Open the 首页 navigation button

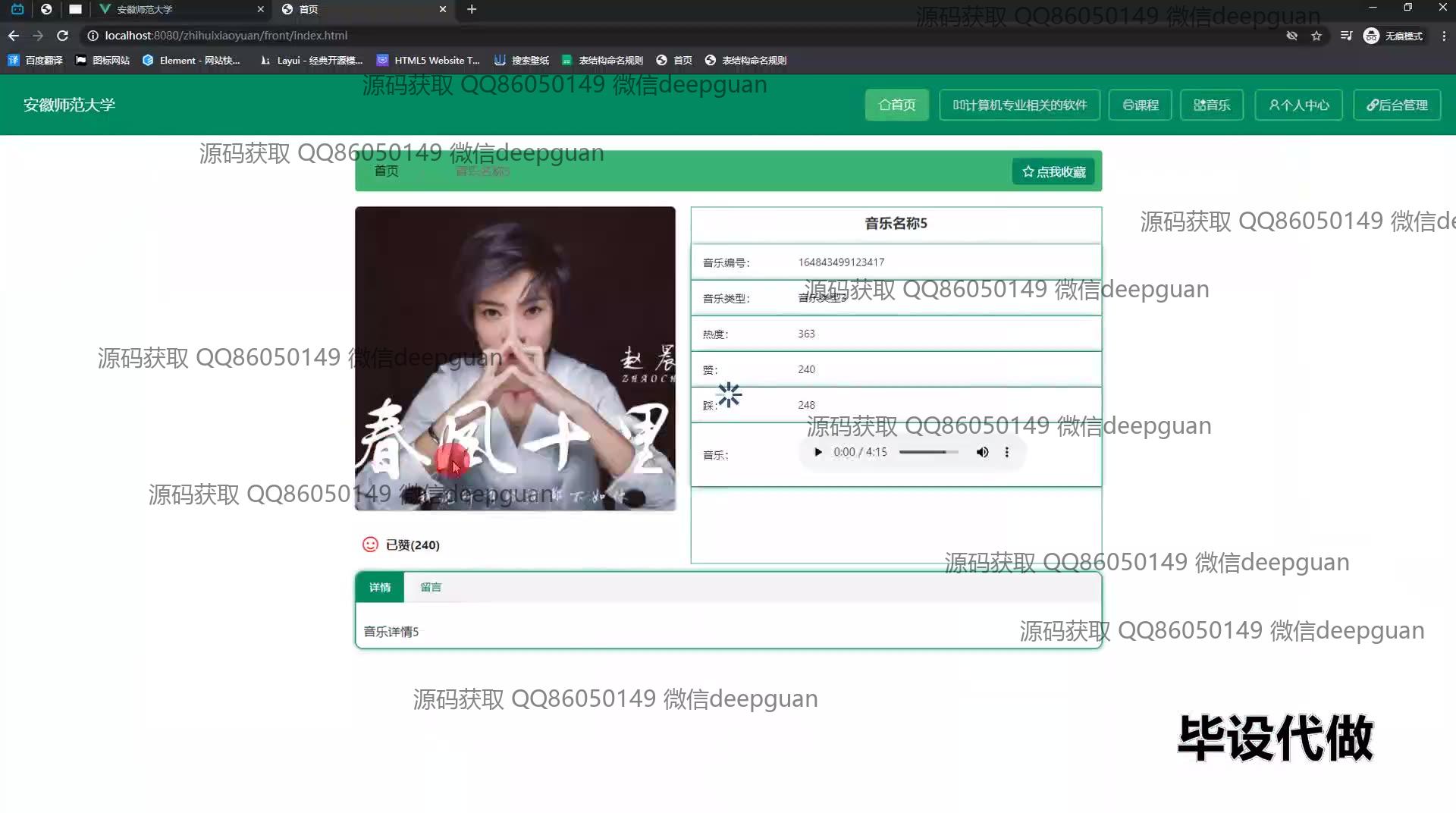pyautogui.click(x=896, y=105)
